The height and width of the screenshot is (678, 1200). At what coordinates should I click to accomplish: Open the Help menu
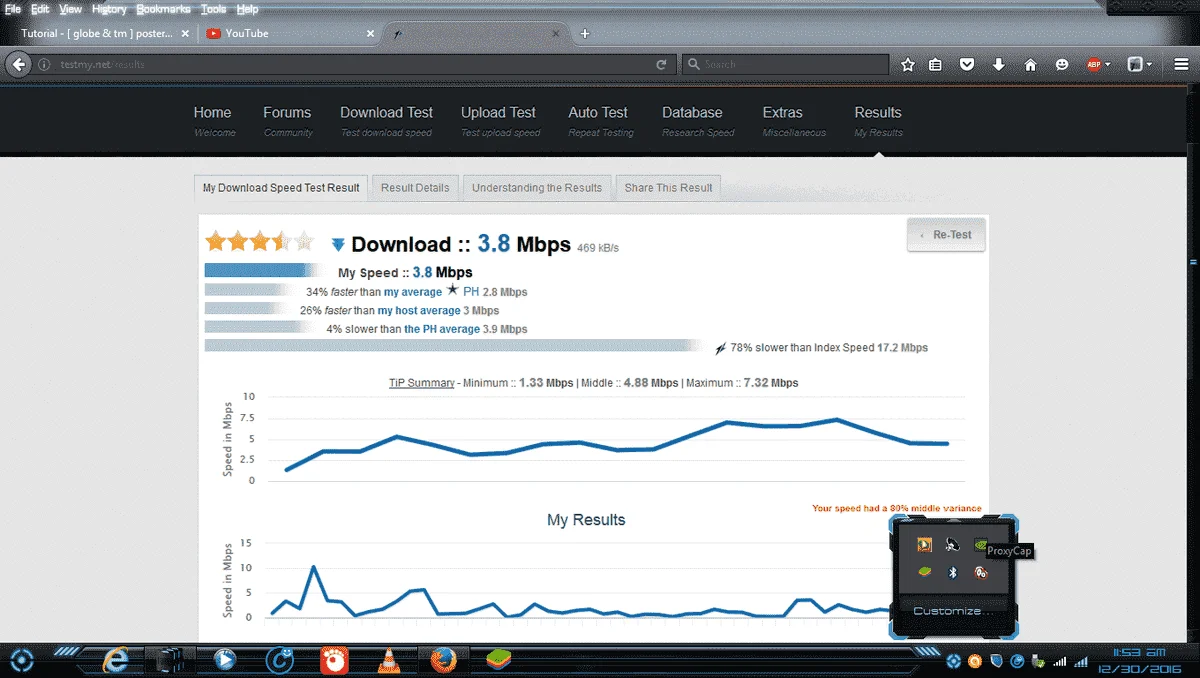(x=247, y=9)
